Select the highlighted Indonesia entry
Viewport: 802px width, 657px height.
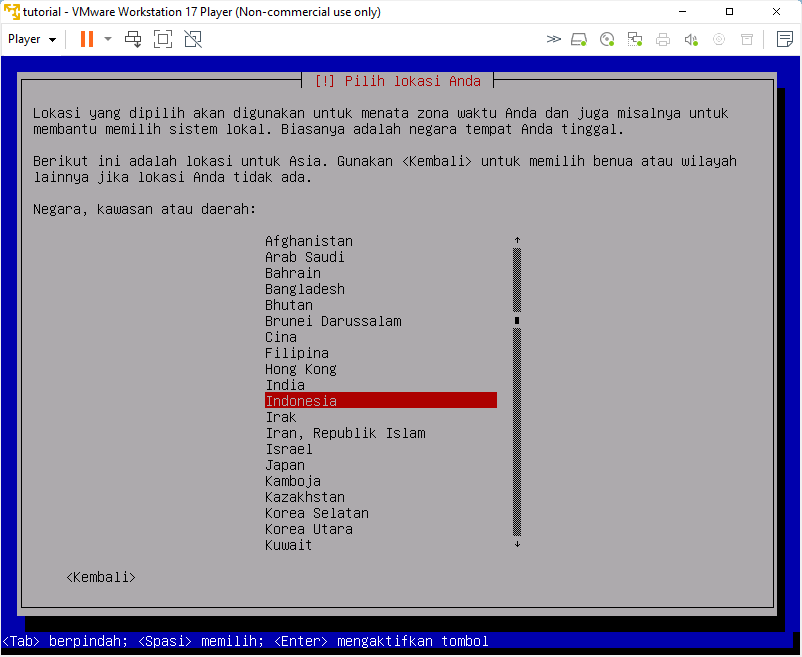(x=381, y=401)
